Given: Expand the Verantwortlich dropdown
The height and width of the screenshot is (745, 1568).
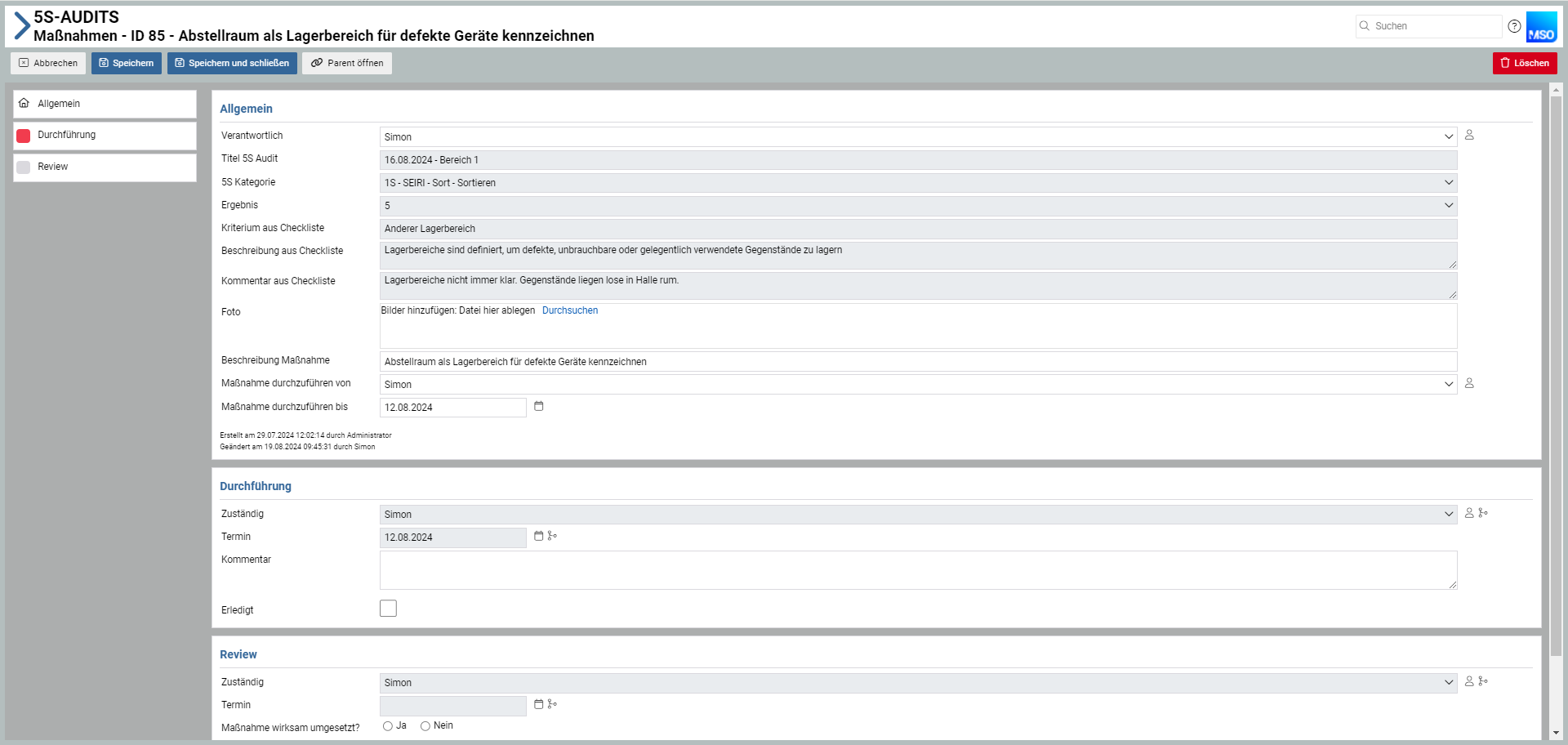Looking at the screenshot, I should (1448, 137).
